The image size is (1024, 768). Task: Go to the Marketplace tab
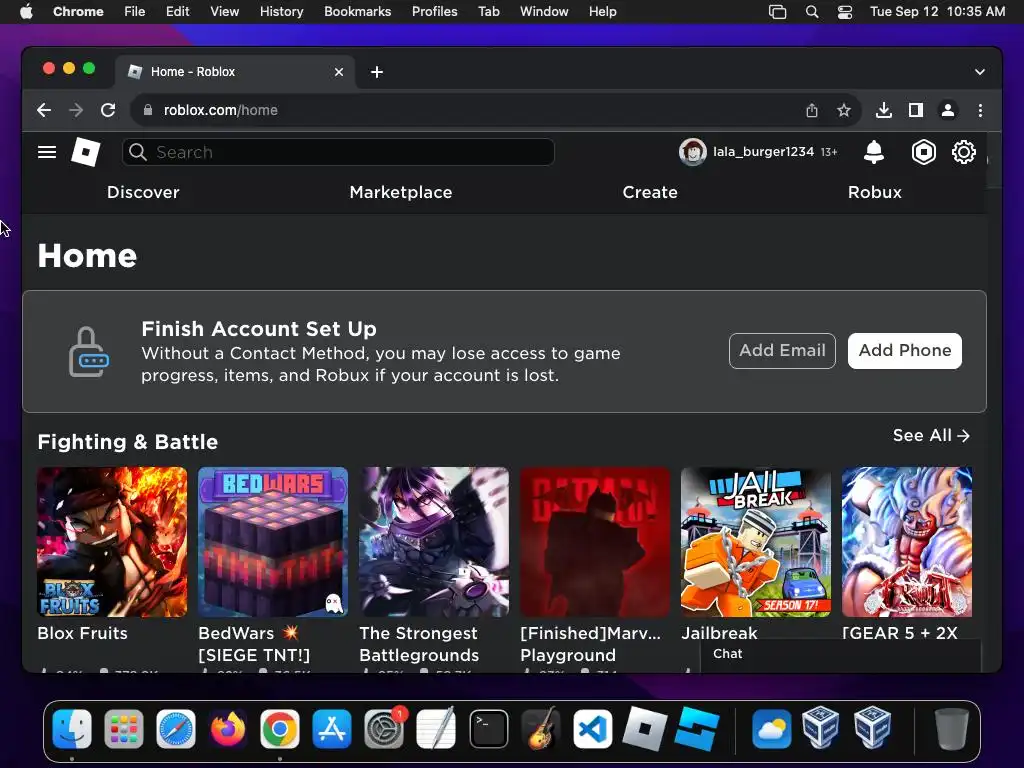click(401, 192)
